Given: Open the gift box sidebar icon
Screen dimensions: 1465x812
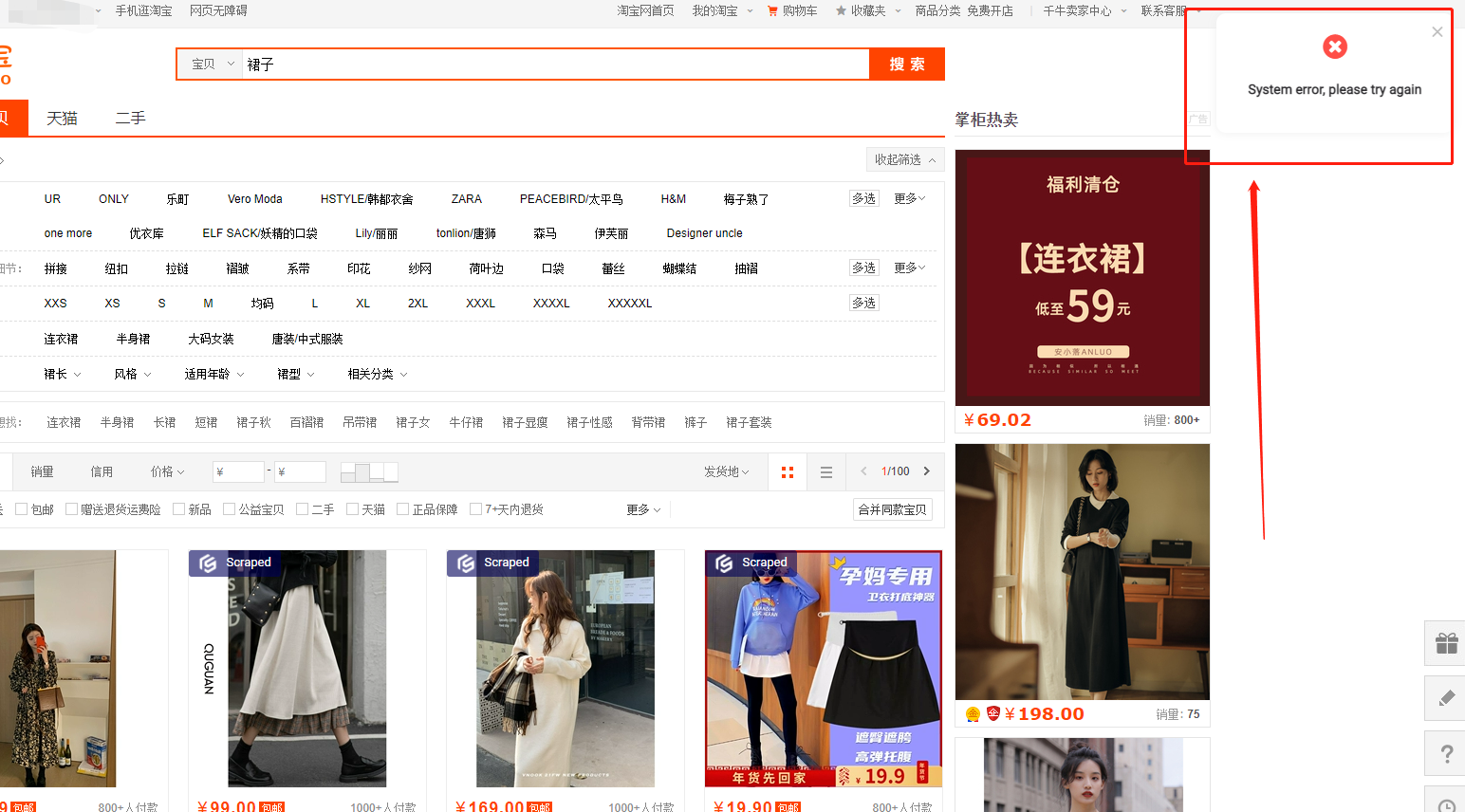Looking at the screenshot, I should tap(1446, 643).
